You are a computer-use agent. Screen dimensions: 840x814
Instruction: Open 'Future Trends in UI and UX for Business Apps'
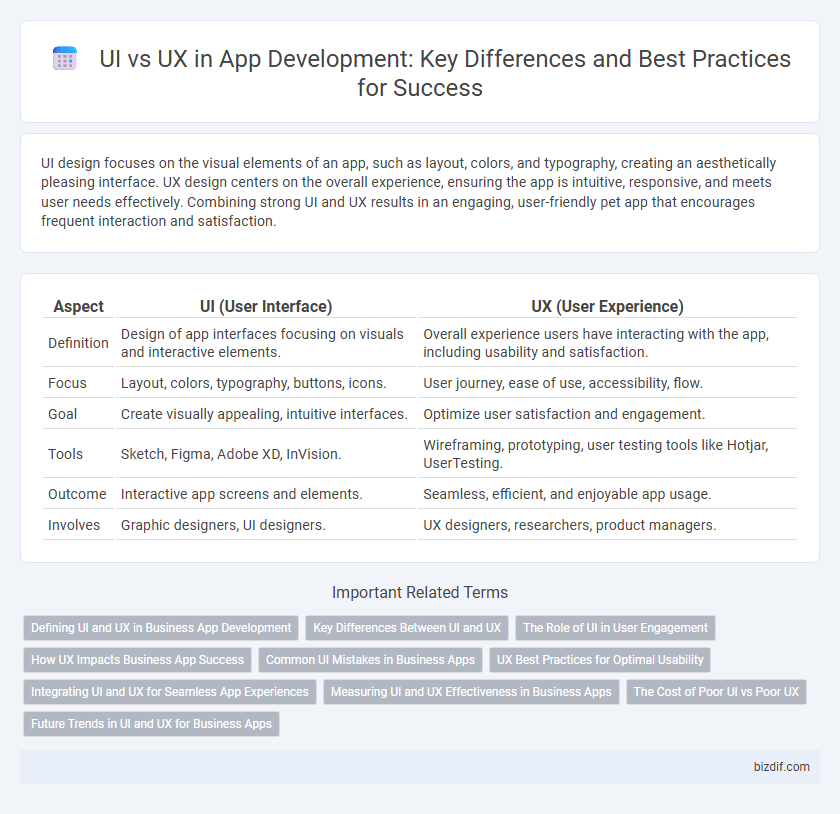(151, 723)
